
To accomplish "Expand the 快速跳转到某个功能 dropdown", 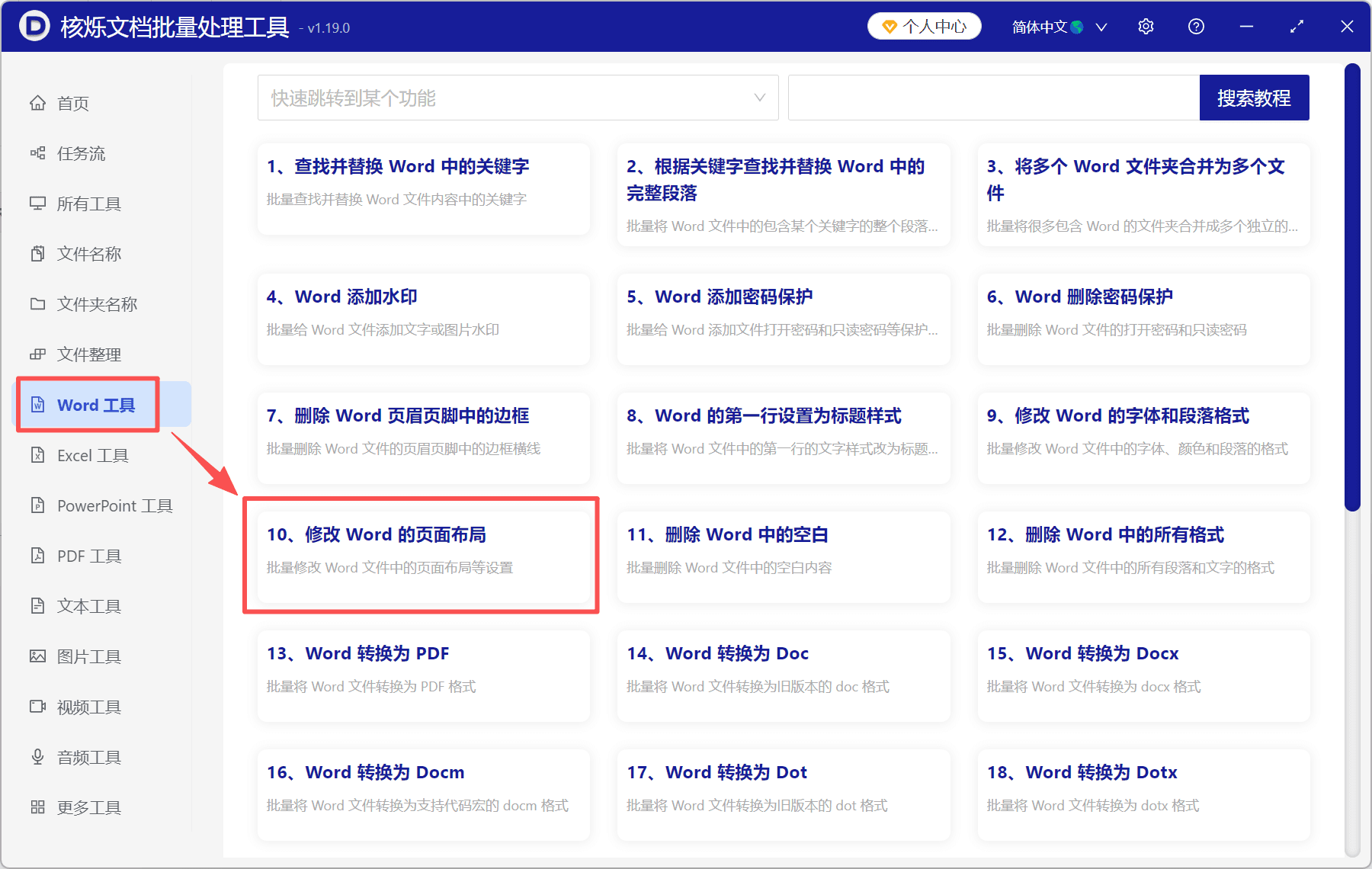I will (x=518, y=98).
